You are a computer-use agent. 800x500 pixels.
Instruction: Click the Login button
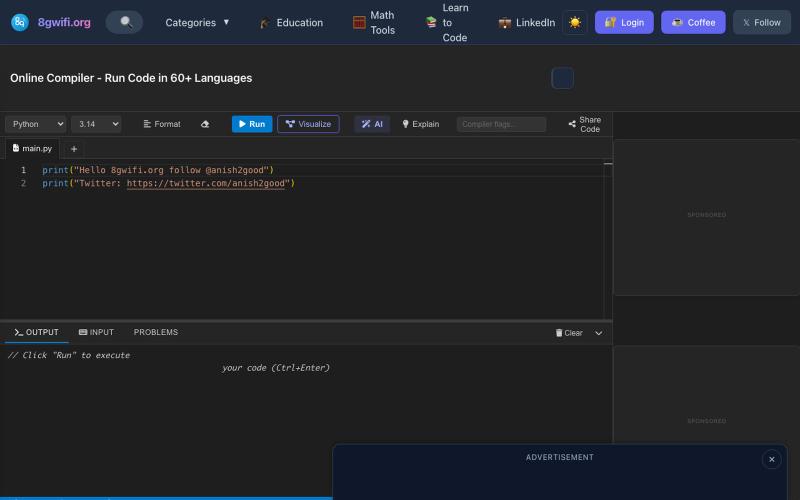click(624, 22)
